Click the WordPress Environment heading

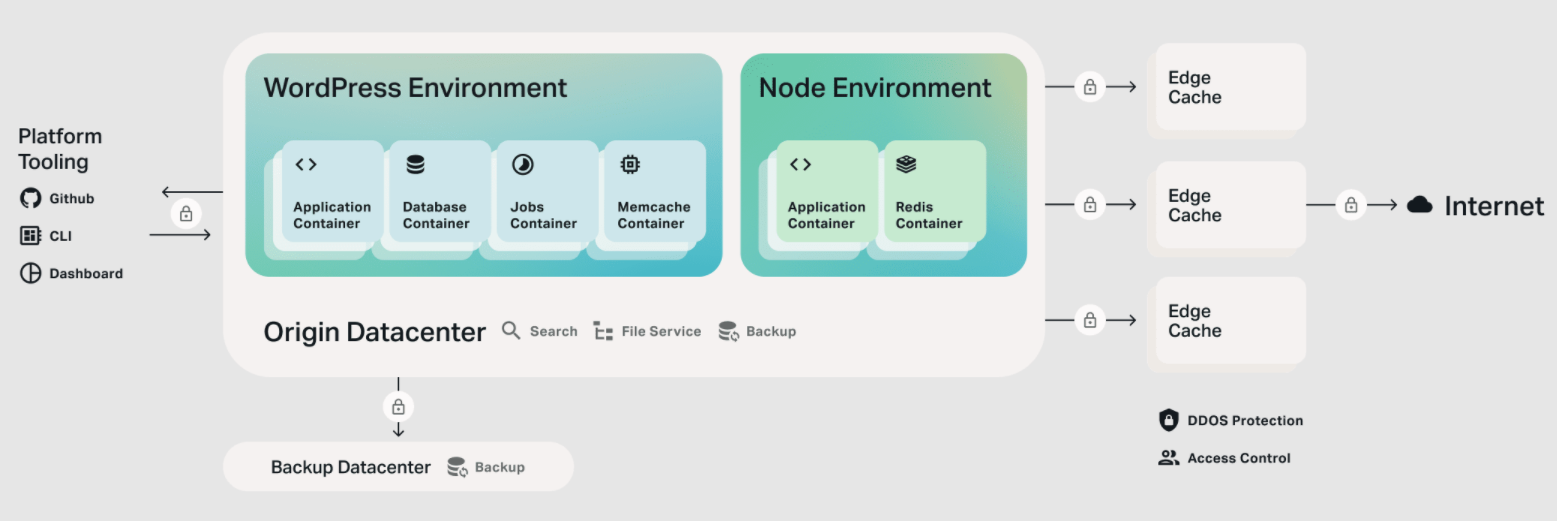pyautogui.click(x=415, y=88)
